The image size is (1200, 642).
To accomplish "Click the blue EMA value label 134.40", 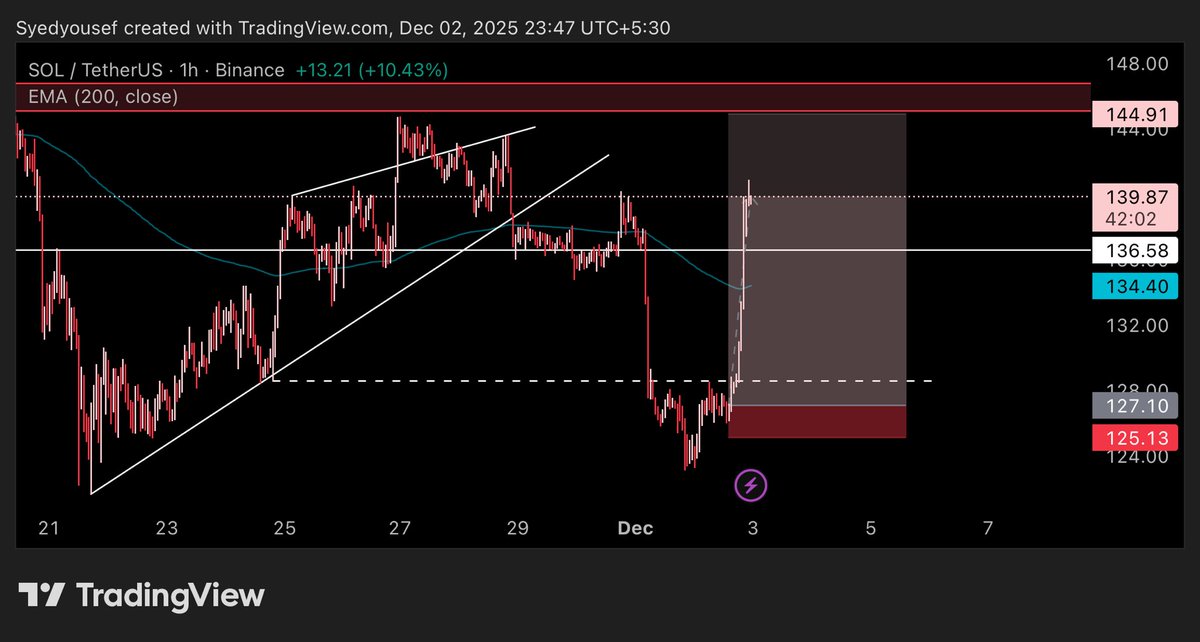I will pyautogui.click(x=1135, y=287).
